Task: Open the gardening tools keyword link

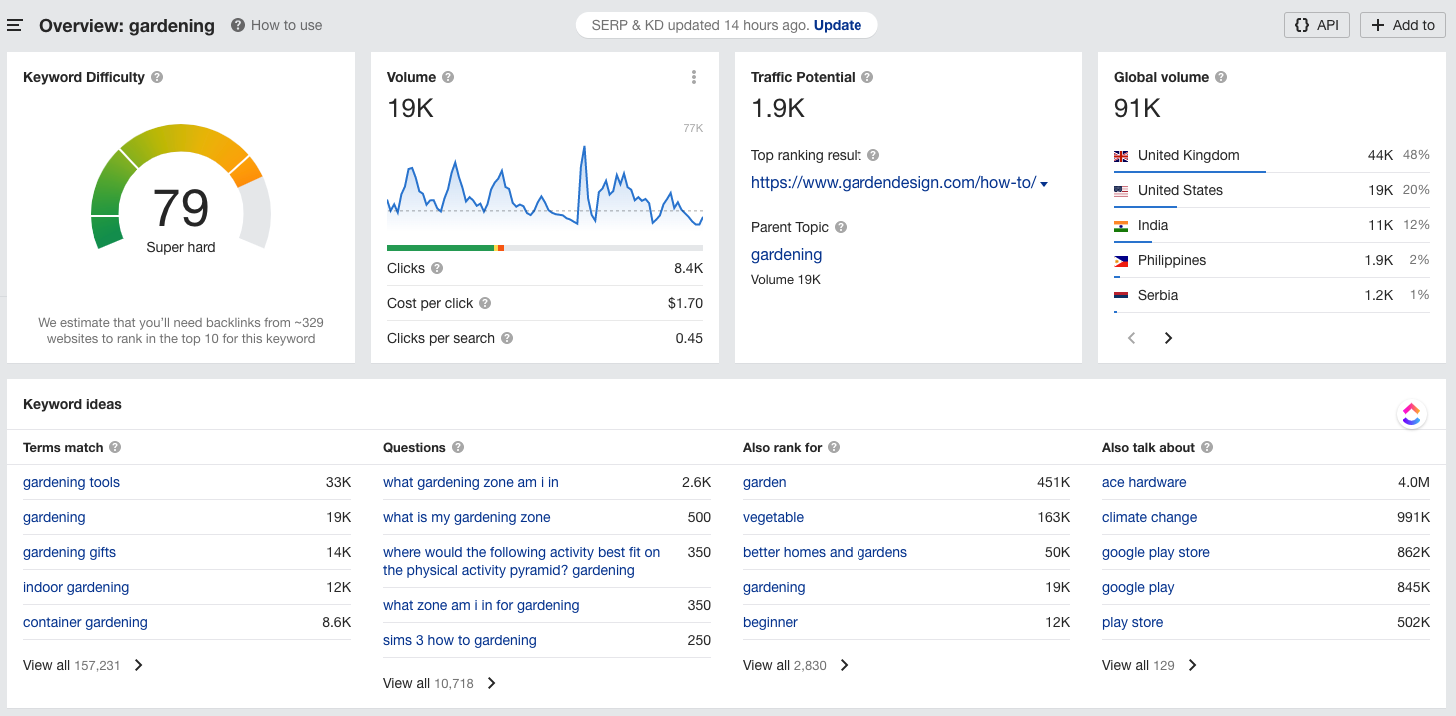Action: pyautogui.click(x=71, y=482)
